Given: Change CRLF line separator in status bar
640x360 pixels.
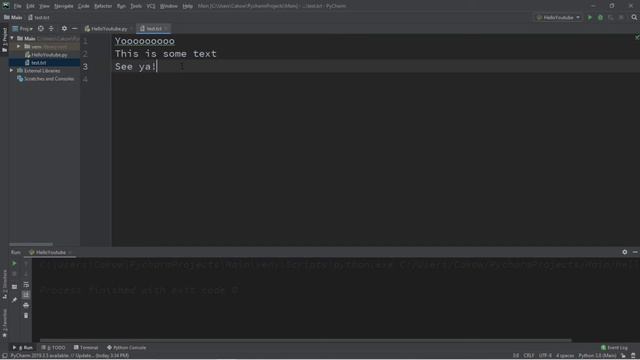Looking at the screenshot, I should [x=529, y=356].
